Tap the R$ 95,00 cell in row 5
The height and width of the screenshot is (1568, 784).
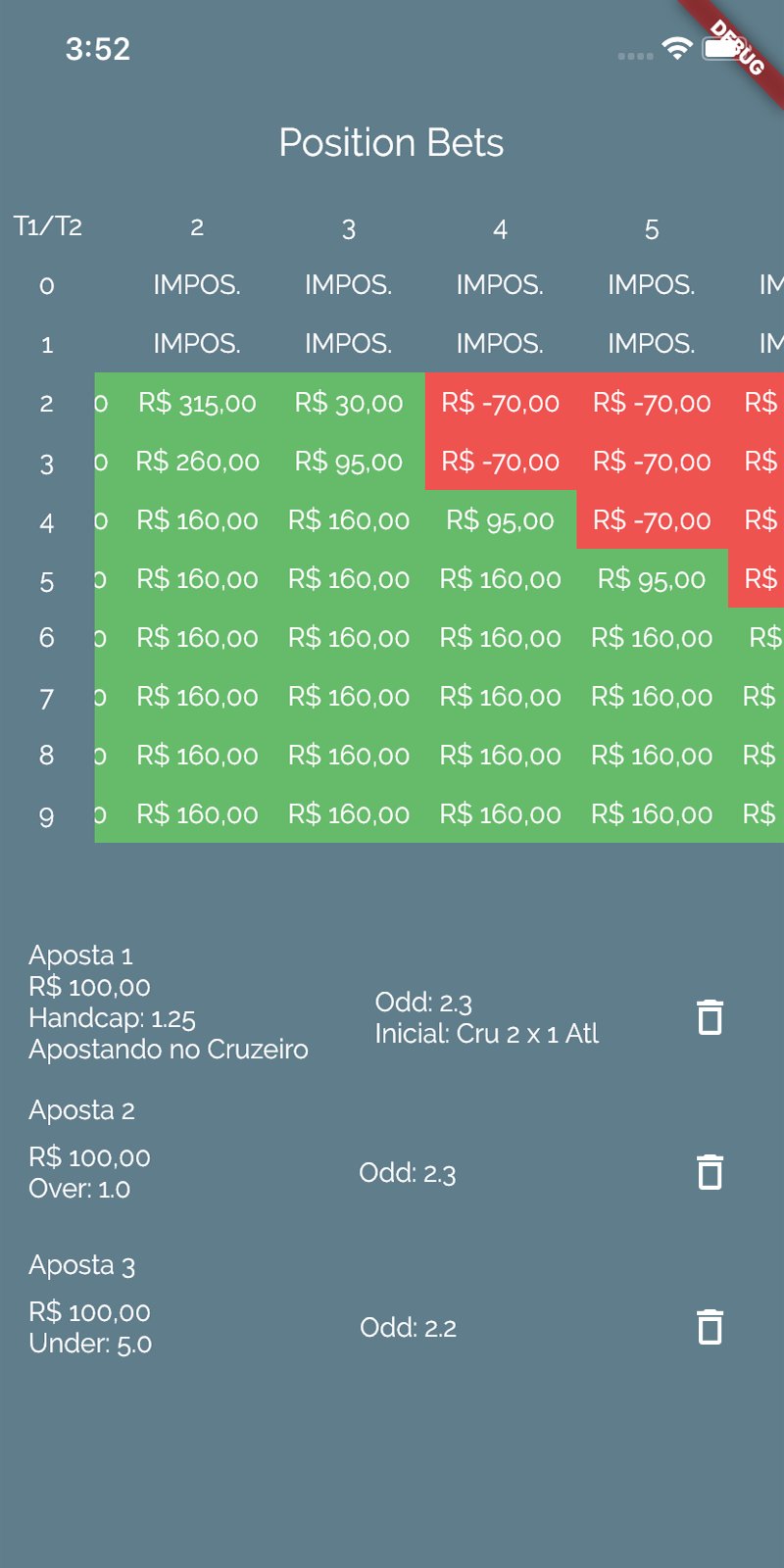(x=652, y=579)
